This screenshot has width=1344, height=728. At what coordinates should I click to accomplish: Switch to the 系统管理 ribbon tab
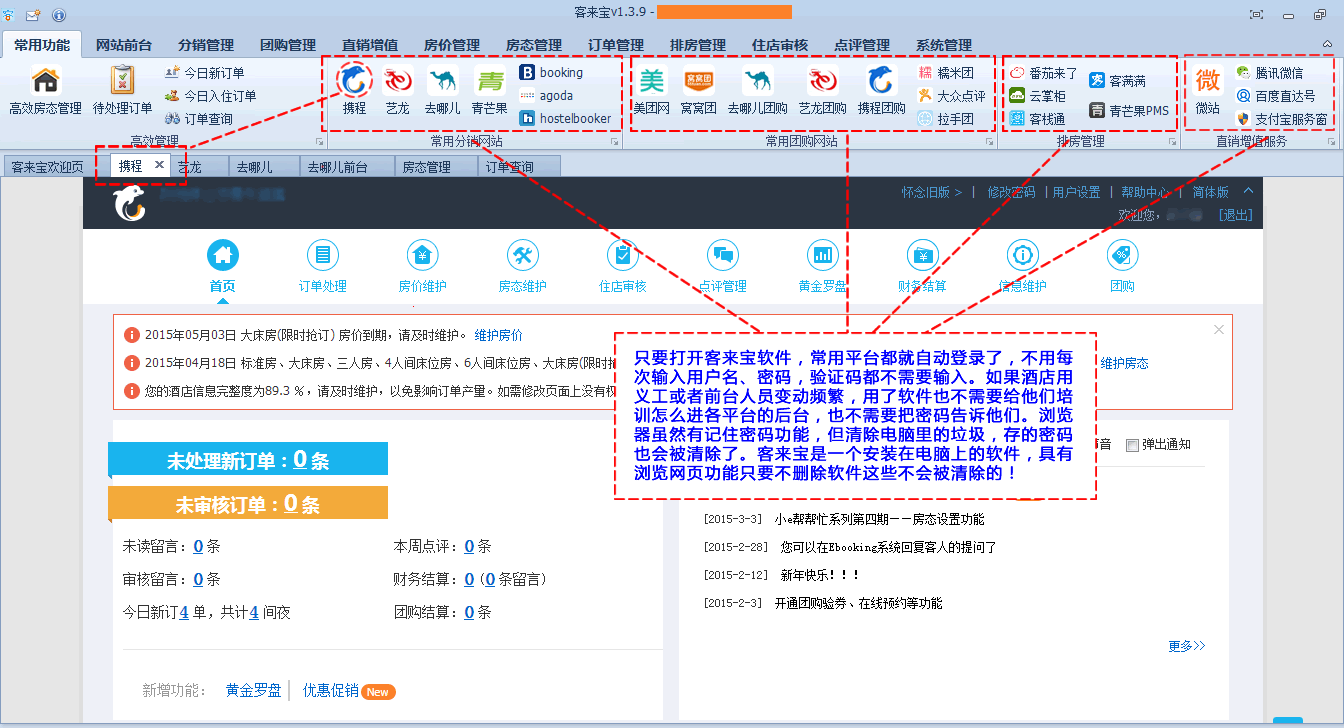944,45
